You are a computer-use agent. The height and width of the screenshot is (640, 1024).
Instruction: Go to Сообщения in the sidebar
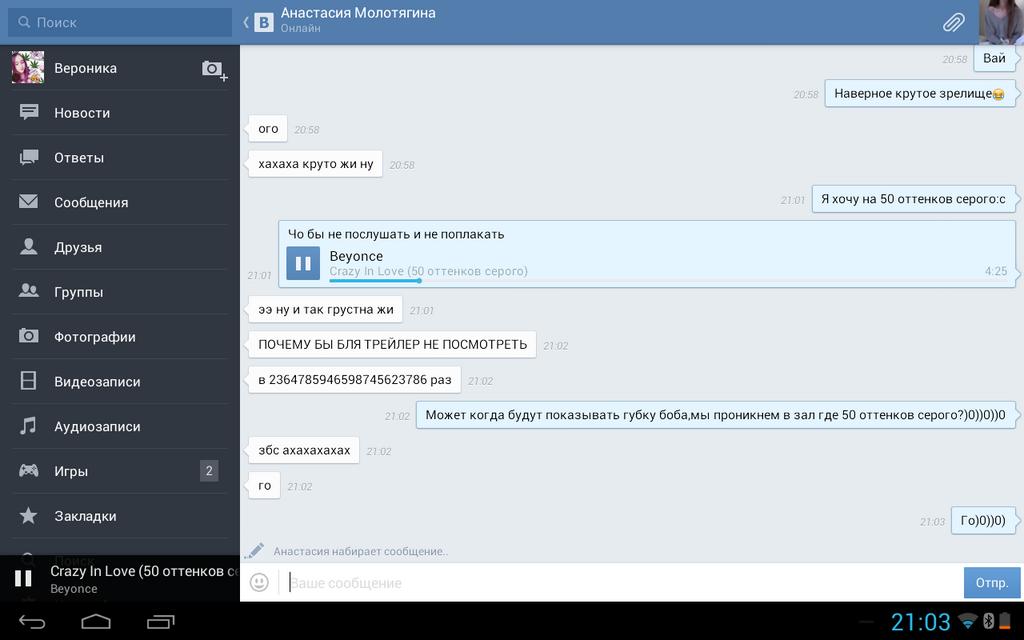(120, 202)
